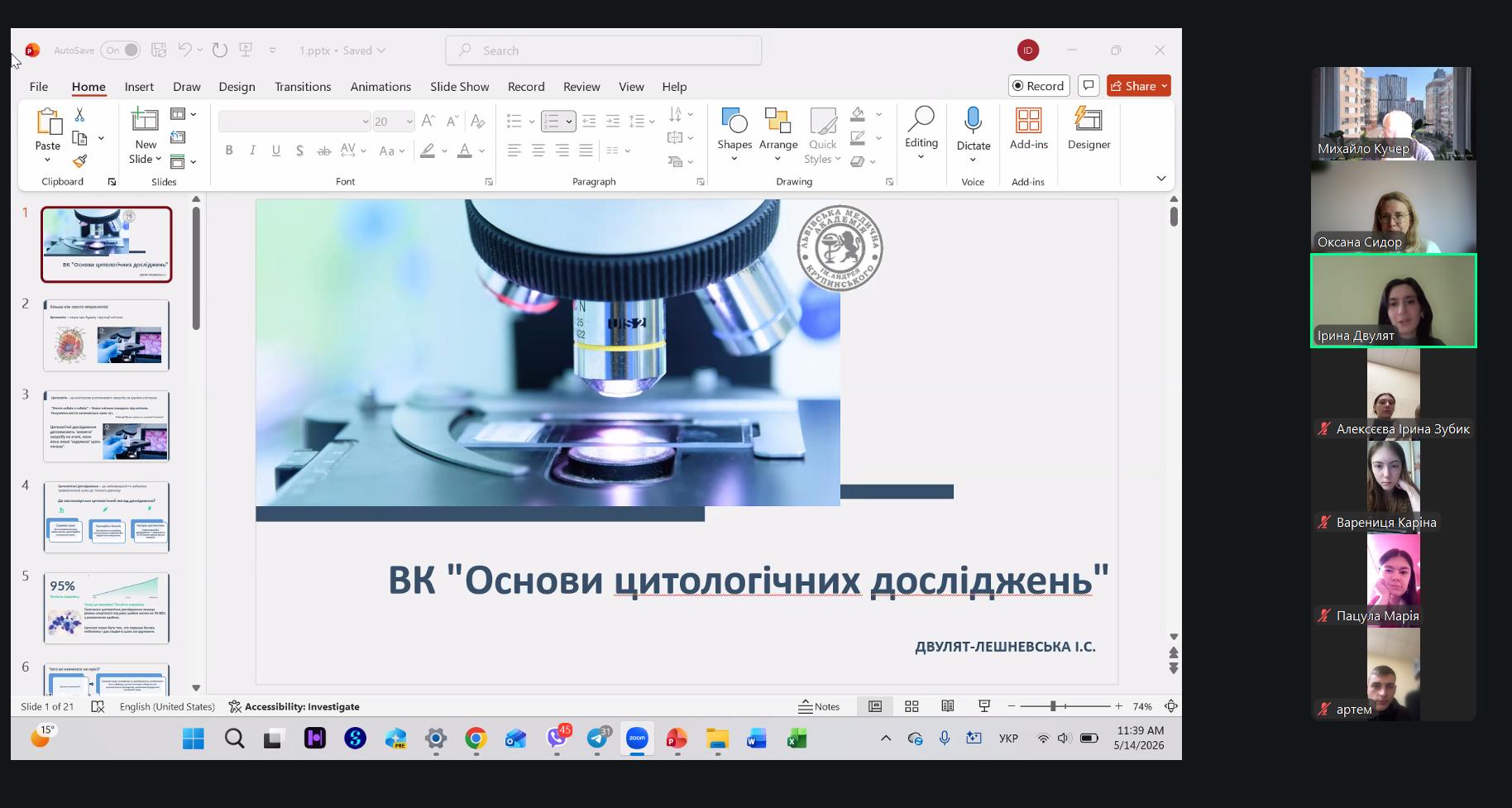Viewport: 1512px width, 808px height.
Task: Switch to the Slide Show tab
Action: (x=459, y=87)
